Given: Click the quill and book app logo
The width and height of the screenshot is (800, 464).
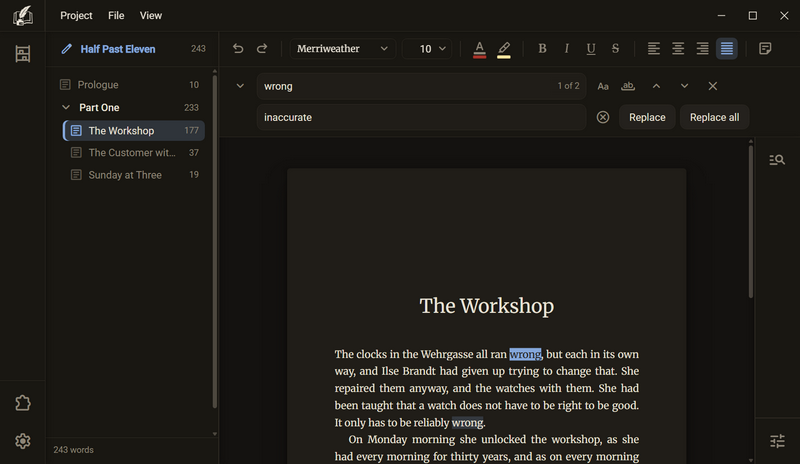Looking at the screenshot, I should click(x=22, y=15).
